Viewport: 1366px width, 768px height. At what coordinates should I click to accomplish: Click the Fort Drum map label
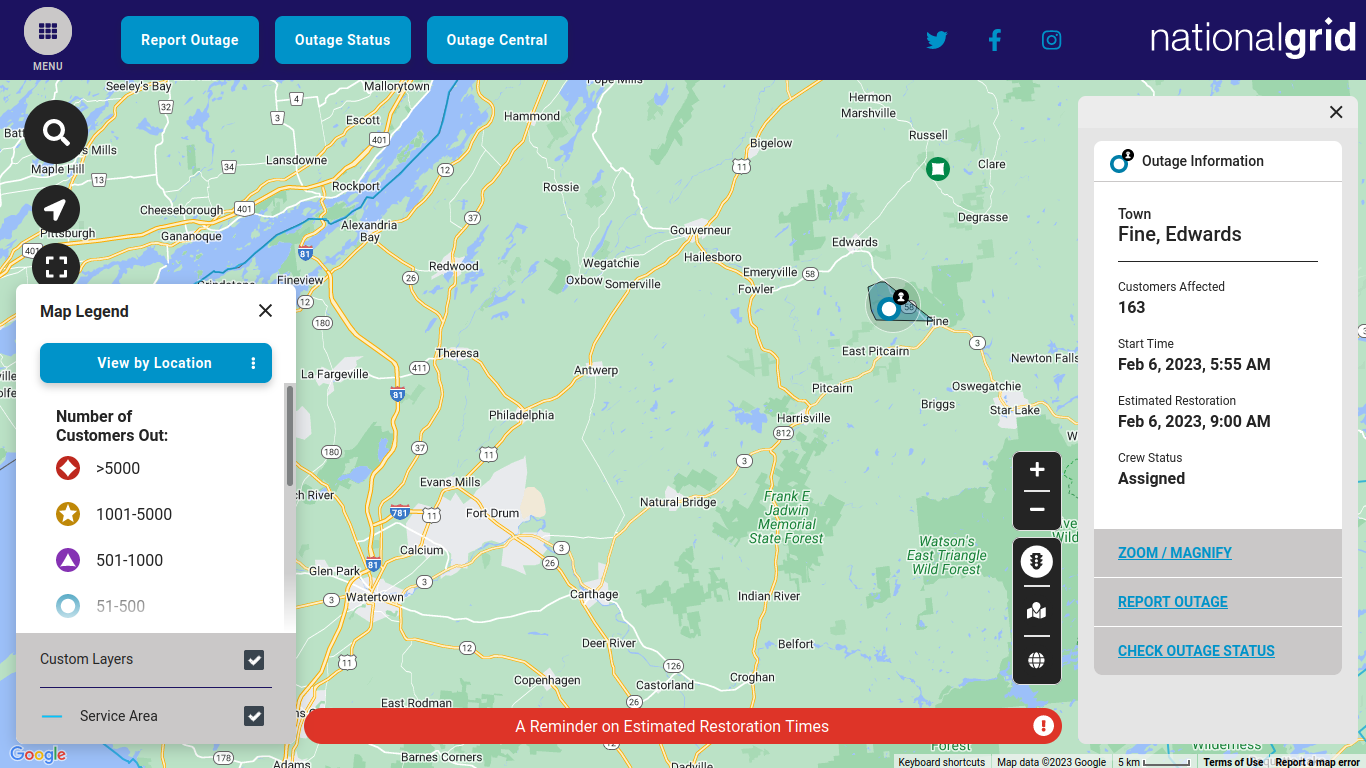[x=493, y=513]
